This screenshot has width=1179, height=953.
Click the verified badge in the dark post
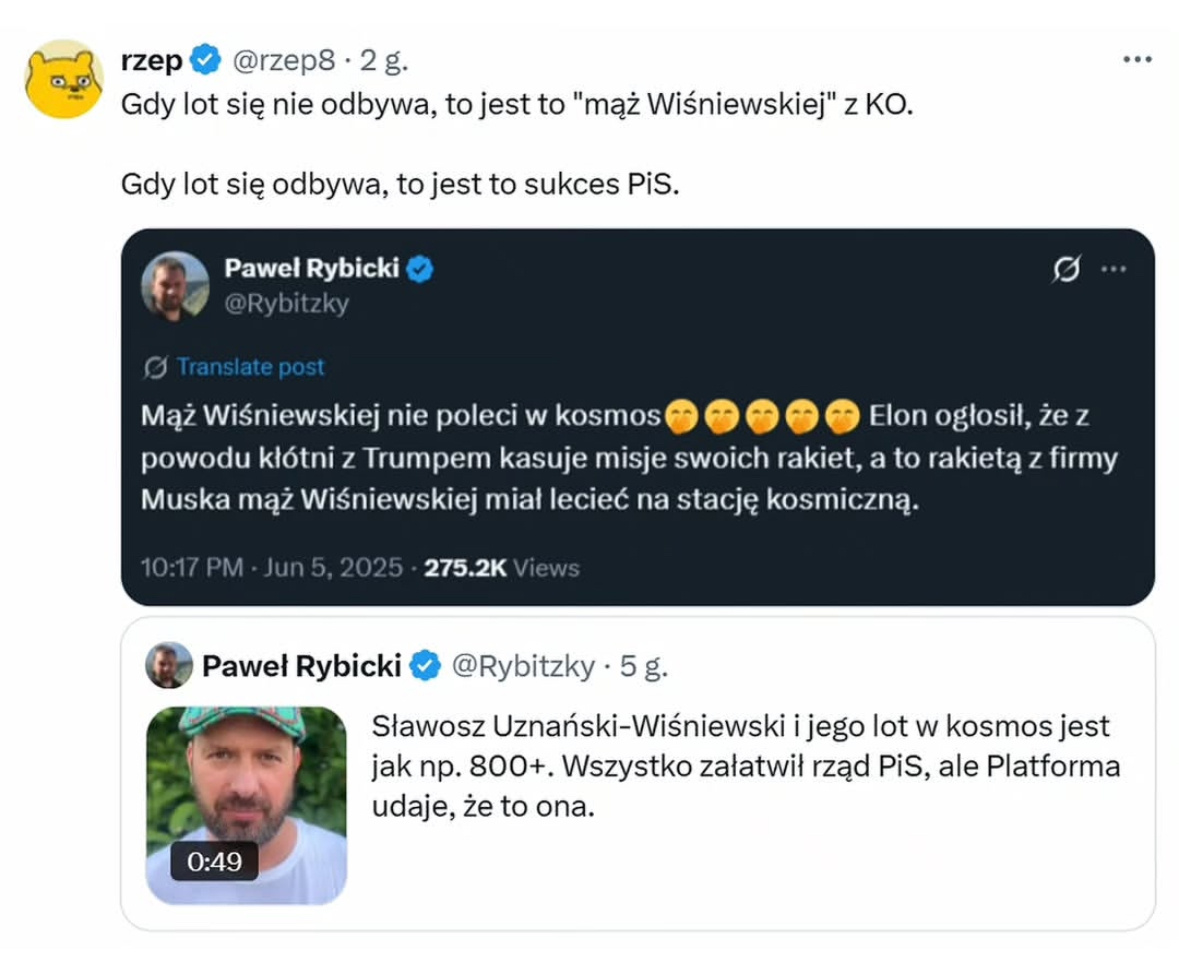coord(420,268)
